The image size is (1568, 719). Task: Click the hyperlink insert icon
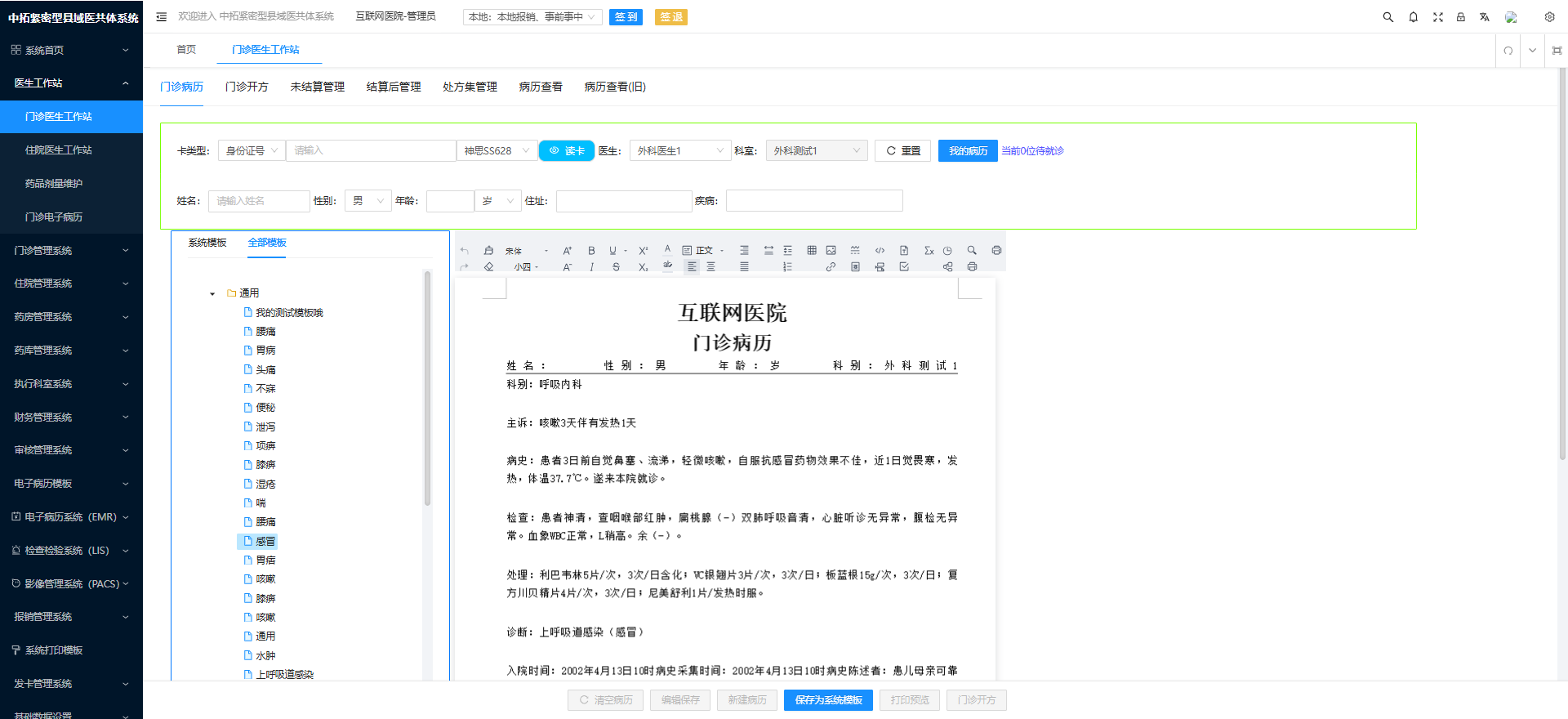pos(831,266)
